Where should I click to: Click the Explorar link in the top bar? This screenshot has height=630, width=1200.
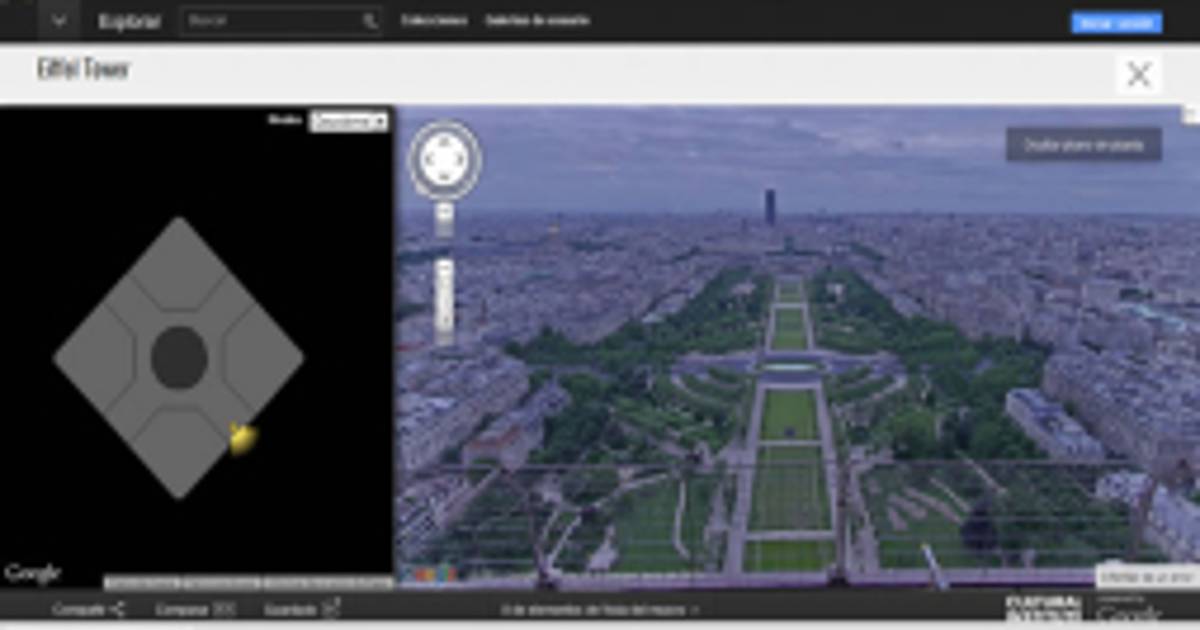(x=129, y=21)
